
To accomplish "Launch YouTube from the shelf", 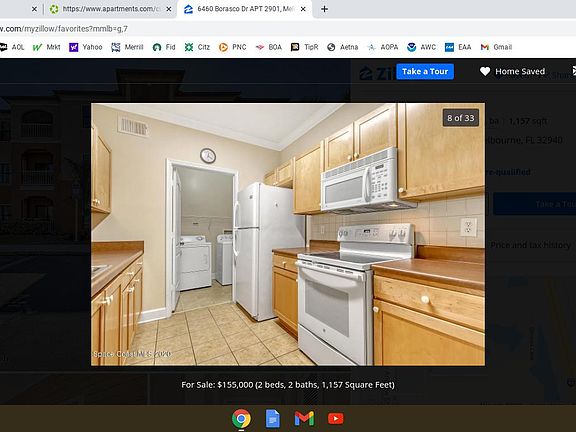I will [336, 418].
